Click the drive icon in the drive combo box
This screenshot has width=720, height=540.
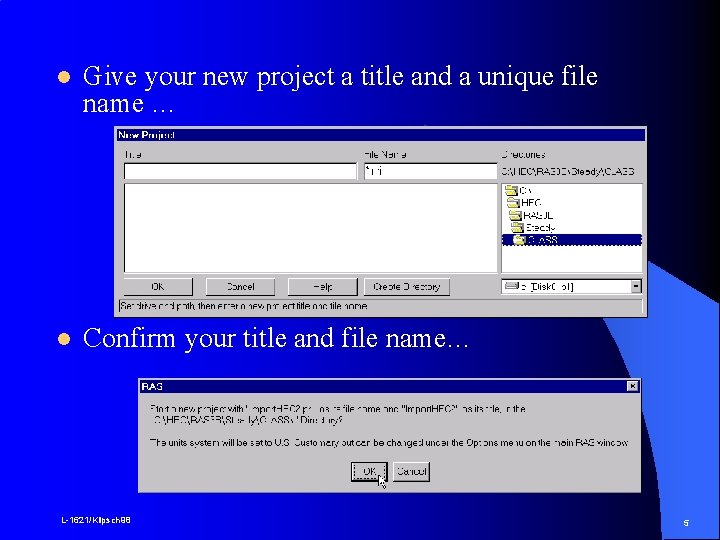pyautogui.click(x=511, y=287)
